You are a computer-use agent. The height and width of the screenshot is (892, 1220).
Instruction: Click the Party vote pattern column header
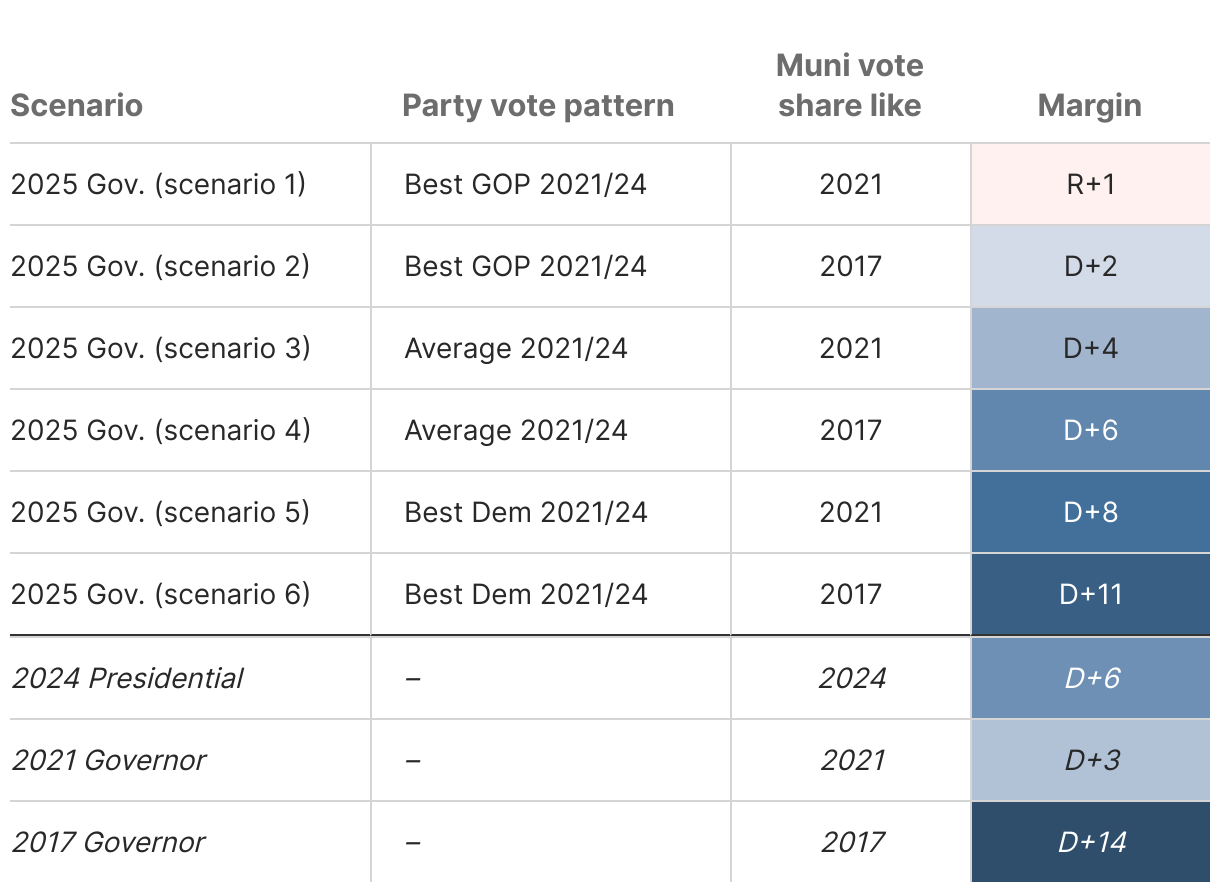tap(538, 105)
